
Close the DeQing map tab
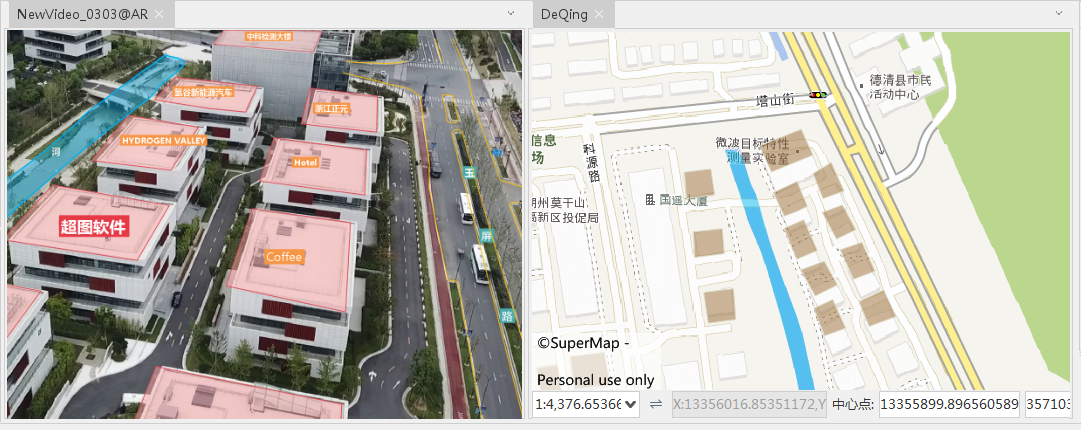point(599,14)
